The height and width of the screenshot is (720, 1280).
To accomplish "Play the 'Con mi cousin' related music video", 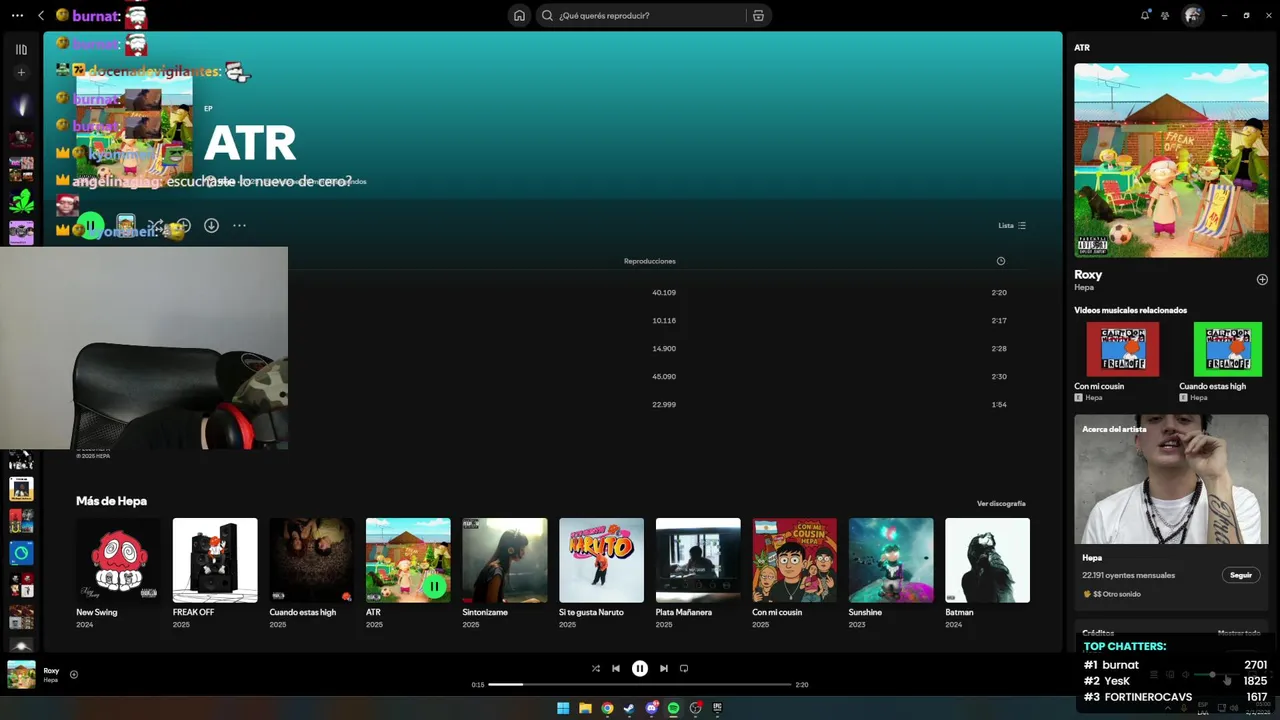I will point(1123,349).
